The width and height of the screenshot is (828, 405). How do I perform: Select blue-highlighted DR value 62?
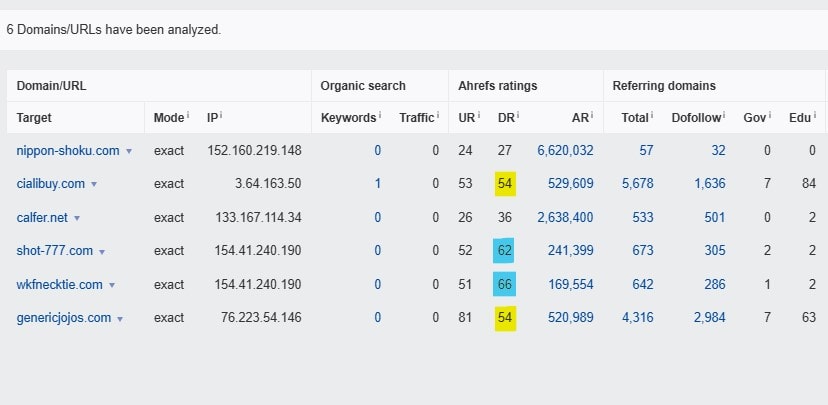pos(504,251)
